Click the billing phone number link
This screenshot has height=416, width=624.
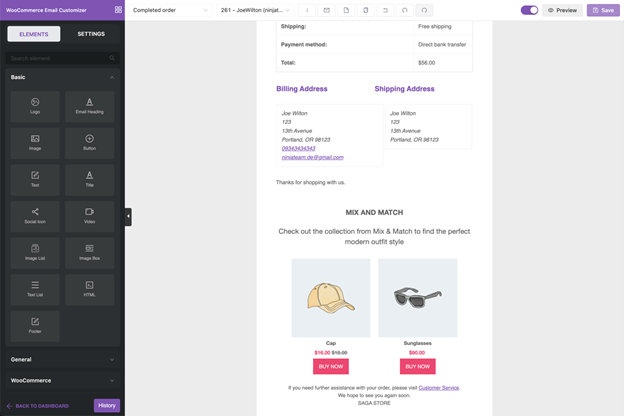tap(298, 148)
